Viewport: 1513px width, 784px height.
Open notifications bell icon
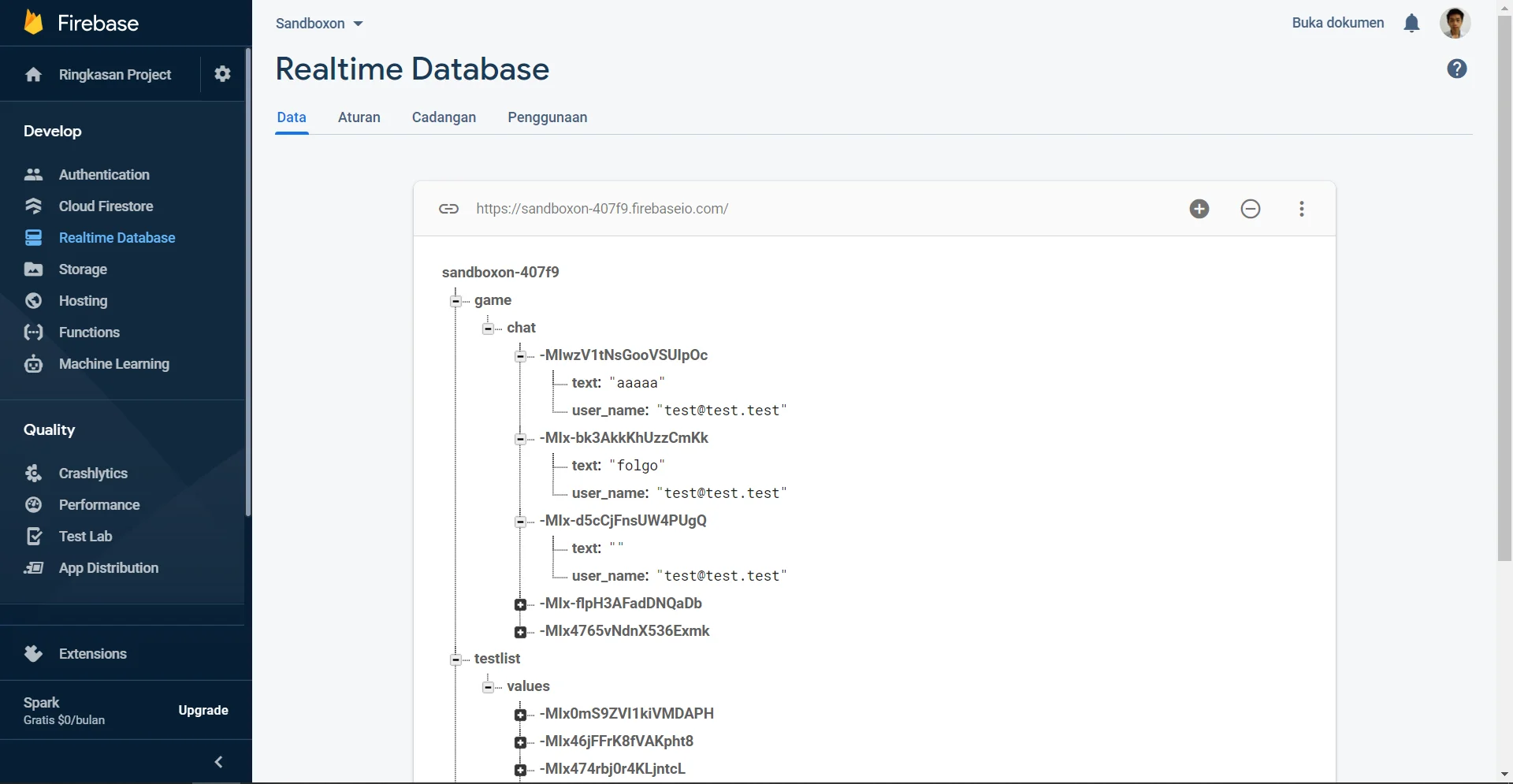1411,23
